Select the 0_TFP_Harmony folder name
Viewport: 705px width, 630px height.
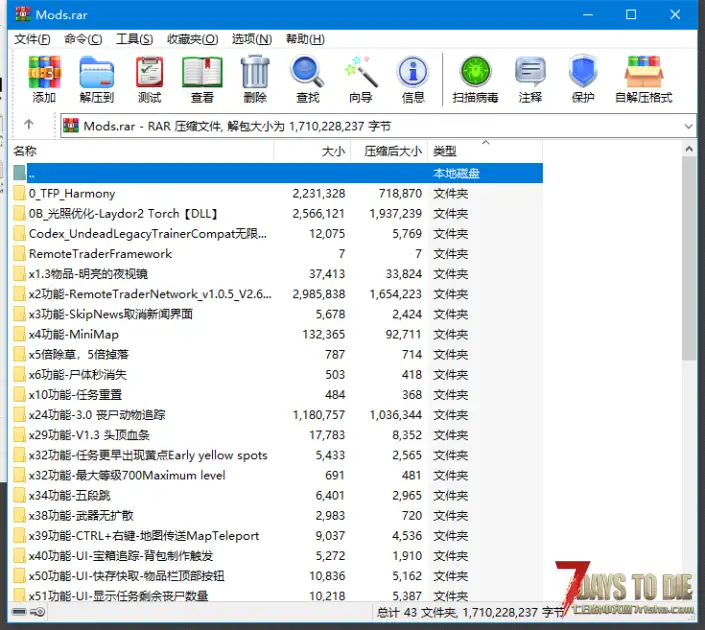tap(72, 193)
